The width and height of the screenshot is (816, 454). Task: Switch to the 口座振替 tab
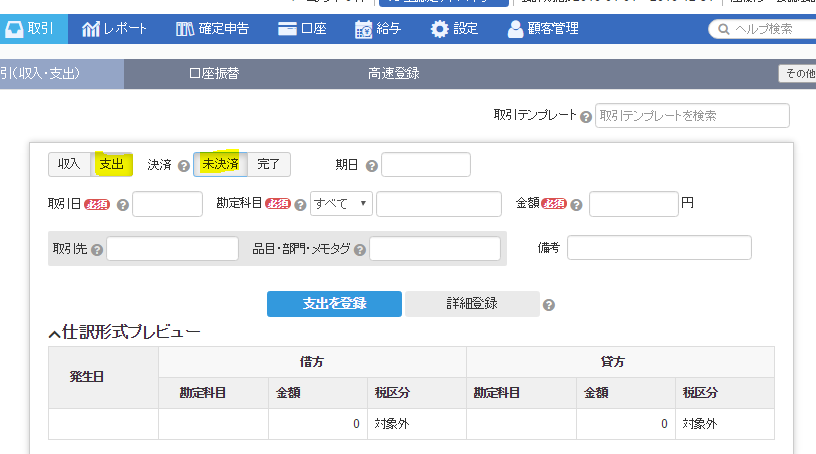(x=214, y=73)
